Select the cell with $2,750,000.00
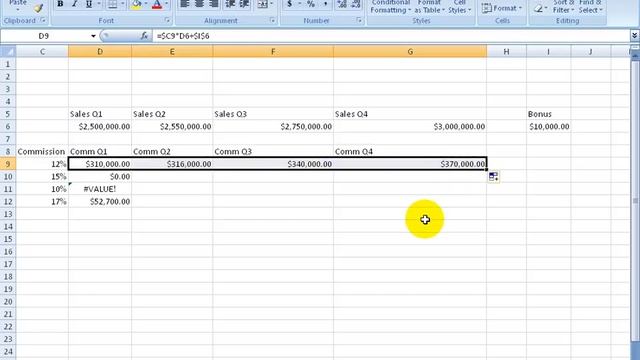Viewport: 640px width, 360px height. coord(273,127)
